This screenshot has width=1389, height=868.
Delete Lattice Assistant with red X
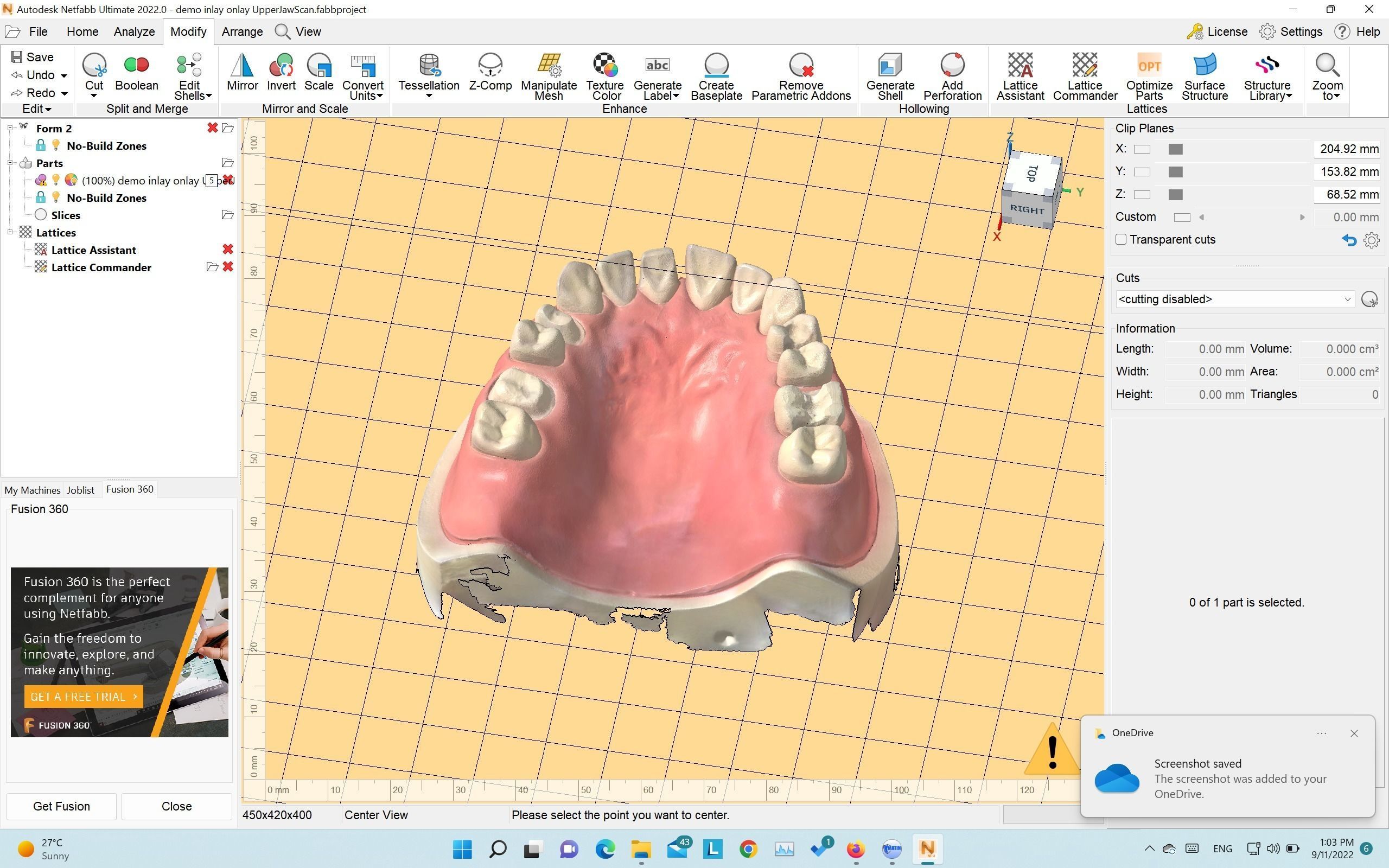tap(228, 249)
